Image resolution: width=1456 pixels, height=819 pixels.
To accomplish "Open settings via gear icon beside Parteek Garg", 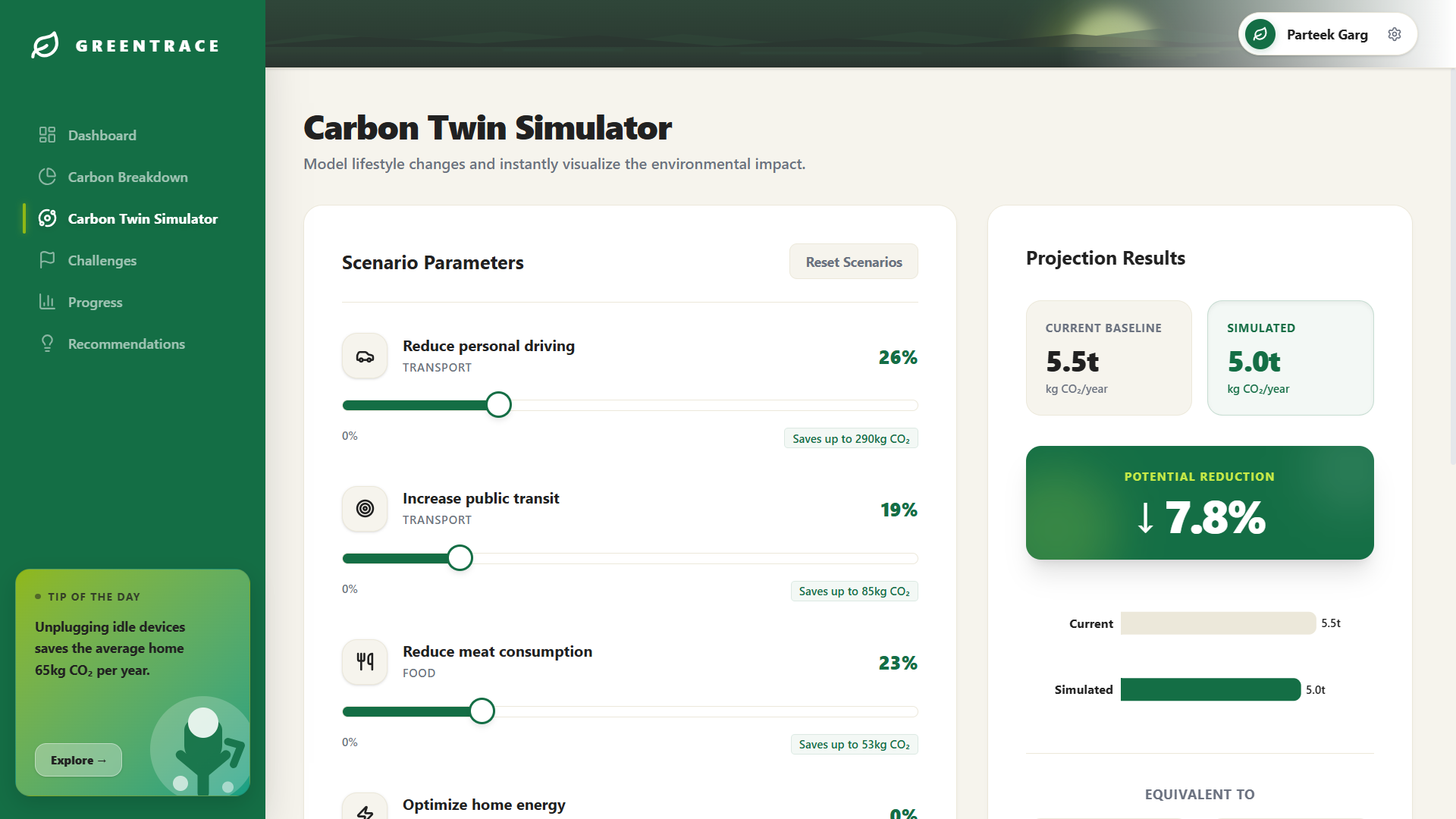I will pyautogui.click(x=1395, y=34).
